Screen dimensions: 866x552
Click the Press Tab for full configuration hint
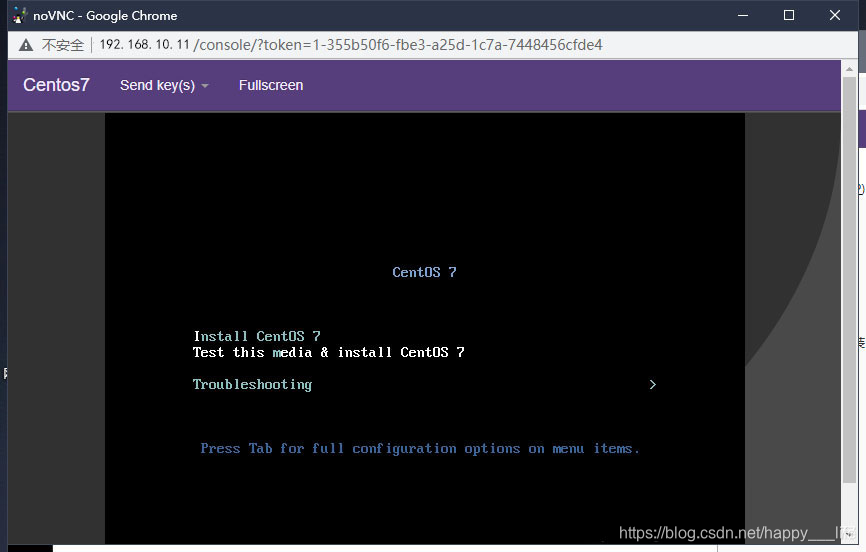(420, 449)
